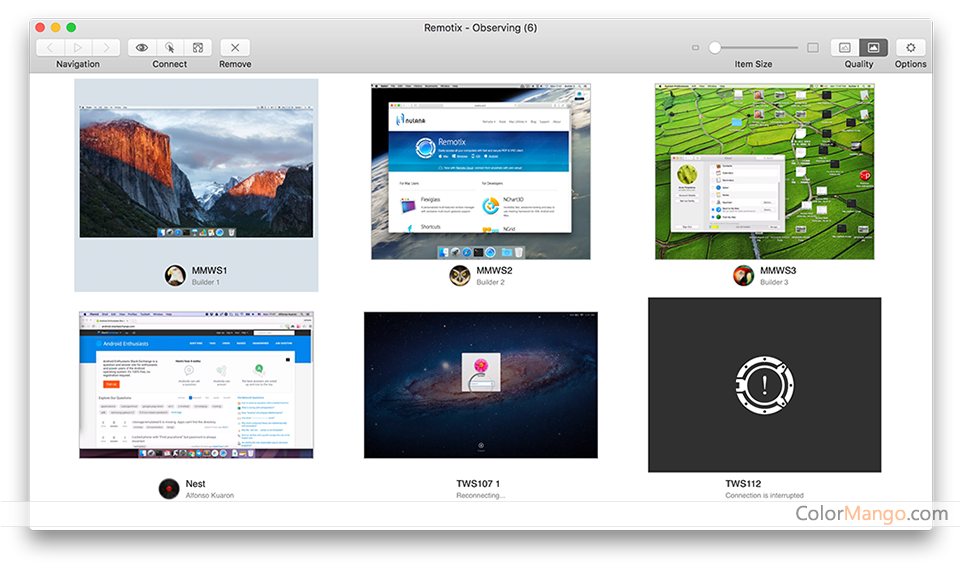This screenshot has width=960, height=580.
Task: Adjust the Item Size slider
Action: tap(715, 47)
